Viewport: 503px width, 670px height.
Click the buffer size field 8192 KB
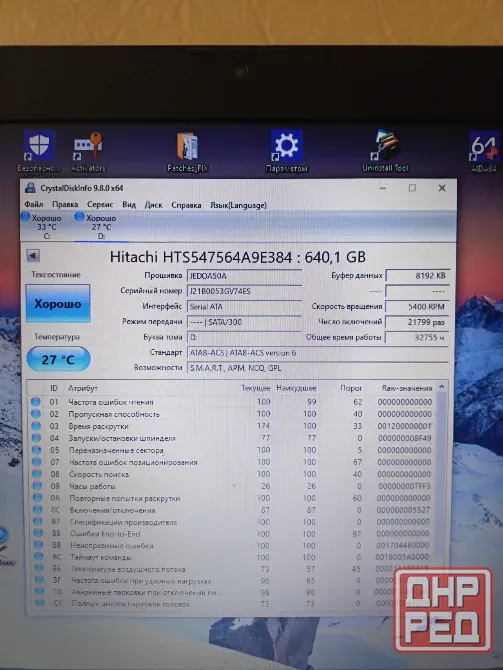tap(417, 276)
